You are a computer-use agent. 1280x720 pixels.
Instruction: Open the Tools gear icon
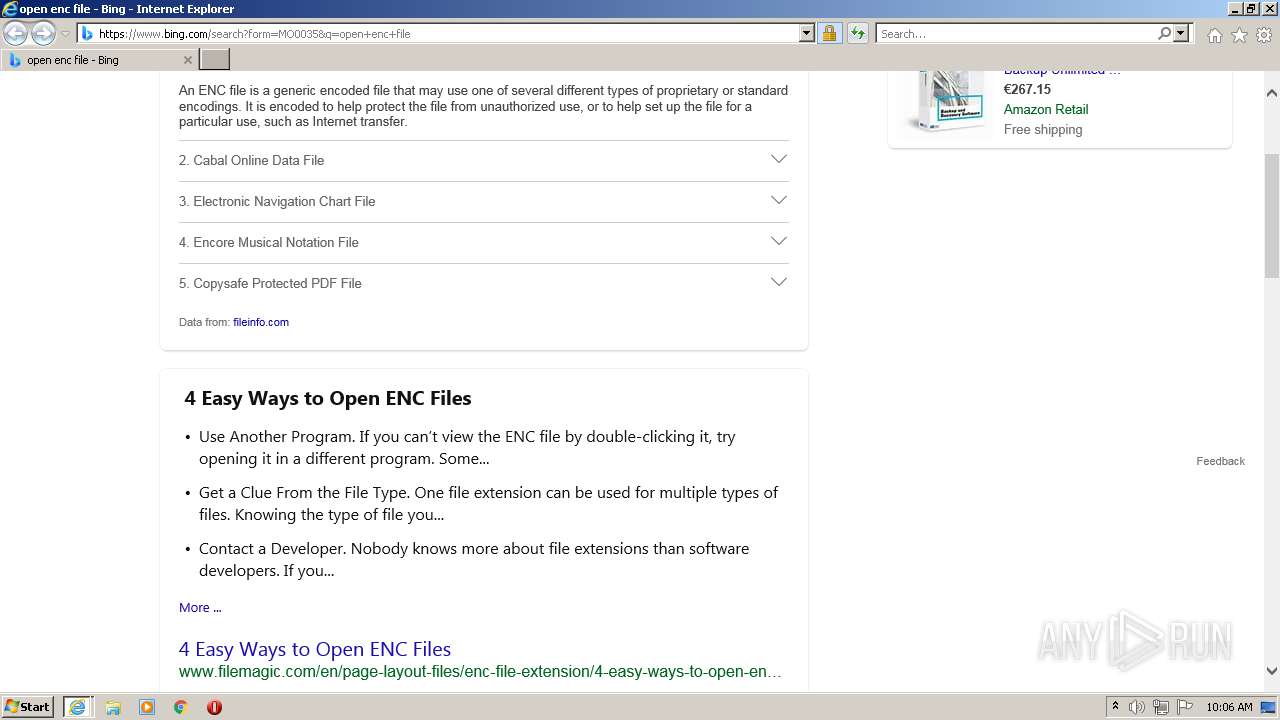[x=1264, y=35]
